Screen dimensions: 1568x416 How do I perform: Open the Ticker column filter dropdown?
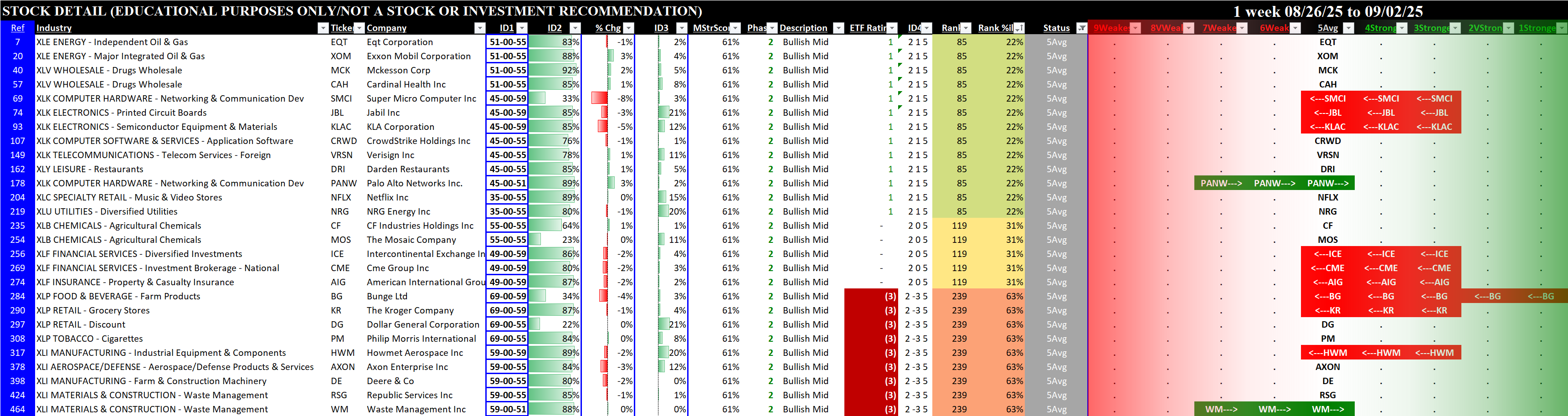[x=359, y=28]
